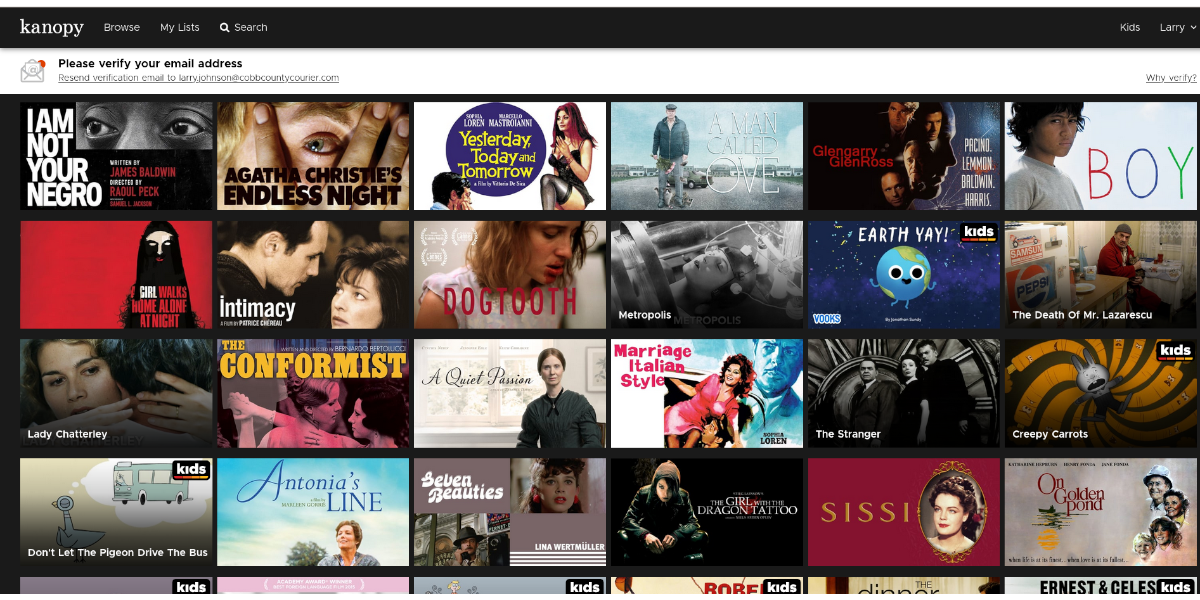Open I Am Not Your Negro
The image size is (1200, 600).
(x=116, y=155)
